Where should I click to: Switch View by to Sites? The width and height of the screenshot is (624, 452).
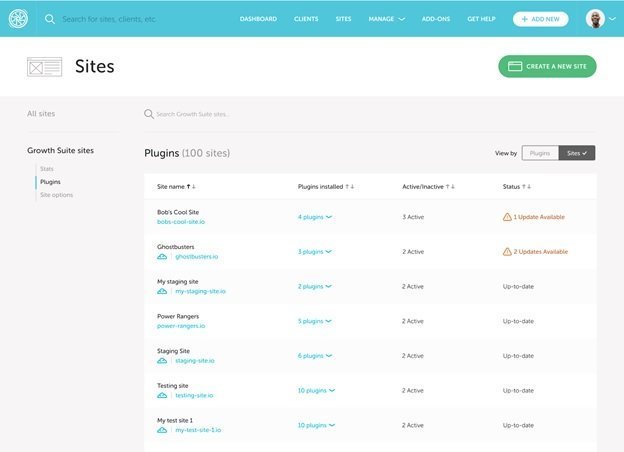coord(577,153)
